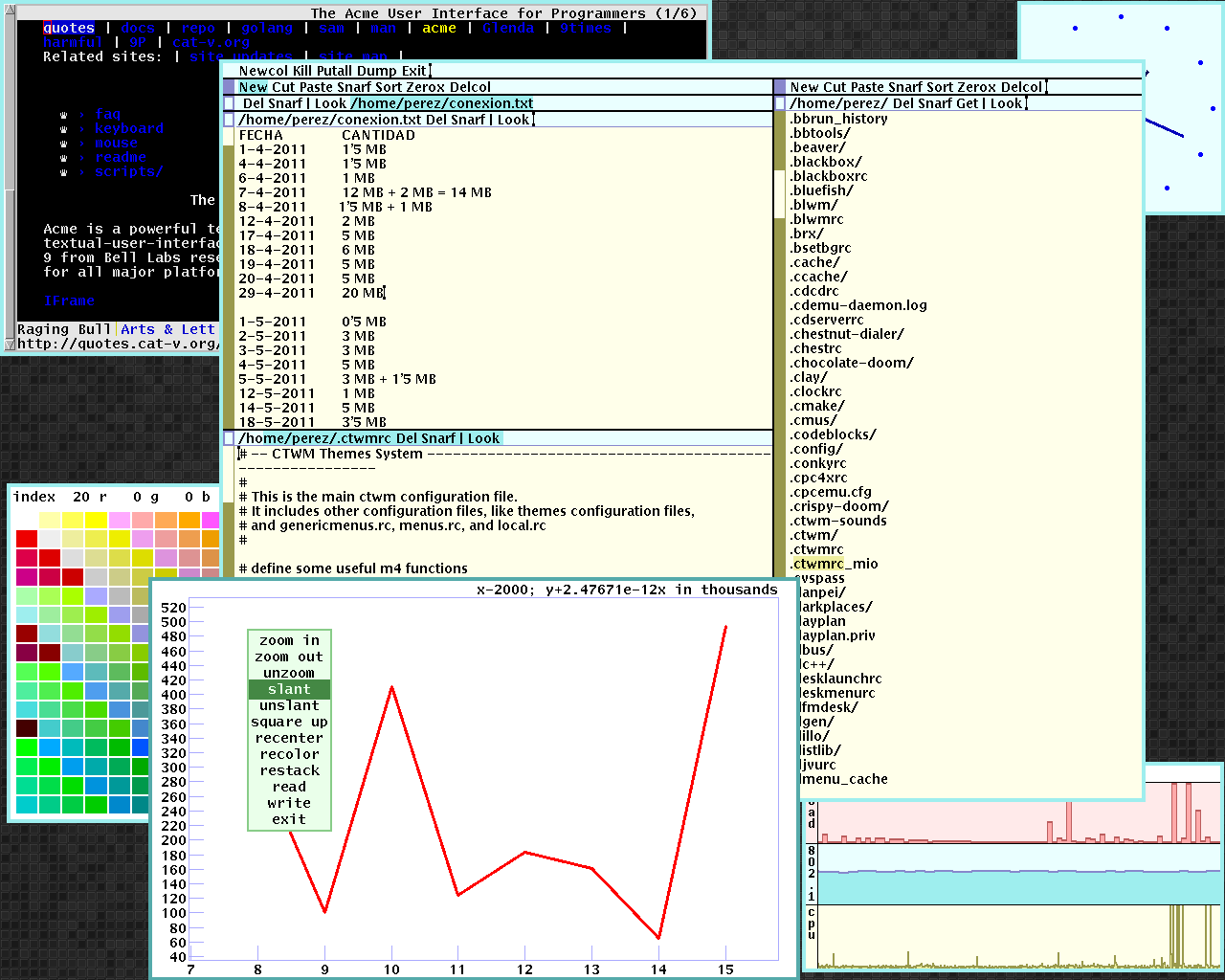Click Get in the /home/perez/ tag
Image resolution: width=1225 pixels, height=980 pixels.
click(968, 103)
